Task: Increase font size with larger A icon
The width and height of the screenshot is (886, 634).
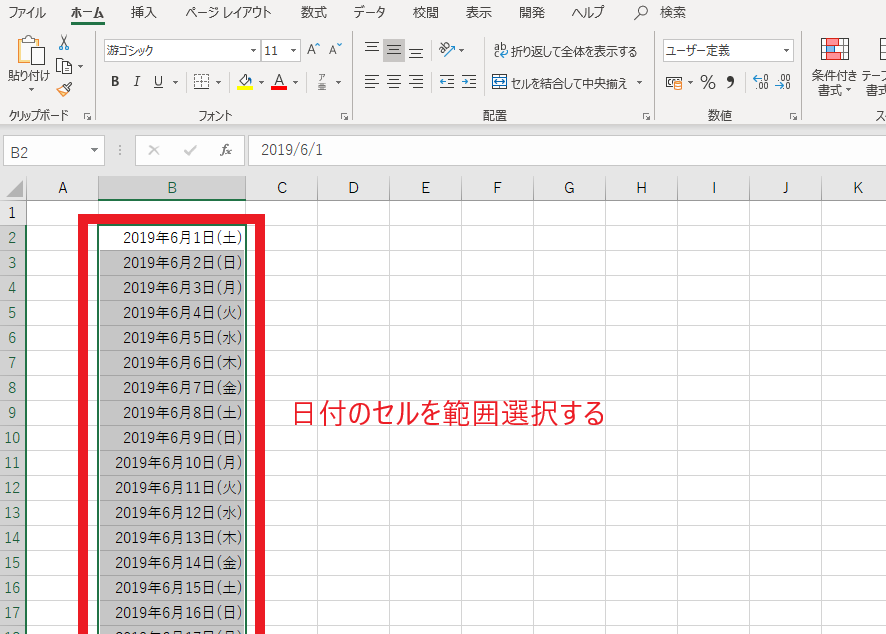Action: (313, 50)
